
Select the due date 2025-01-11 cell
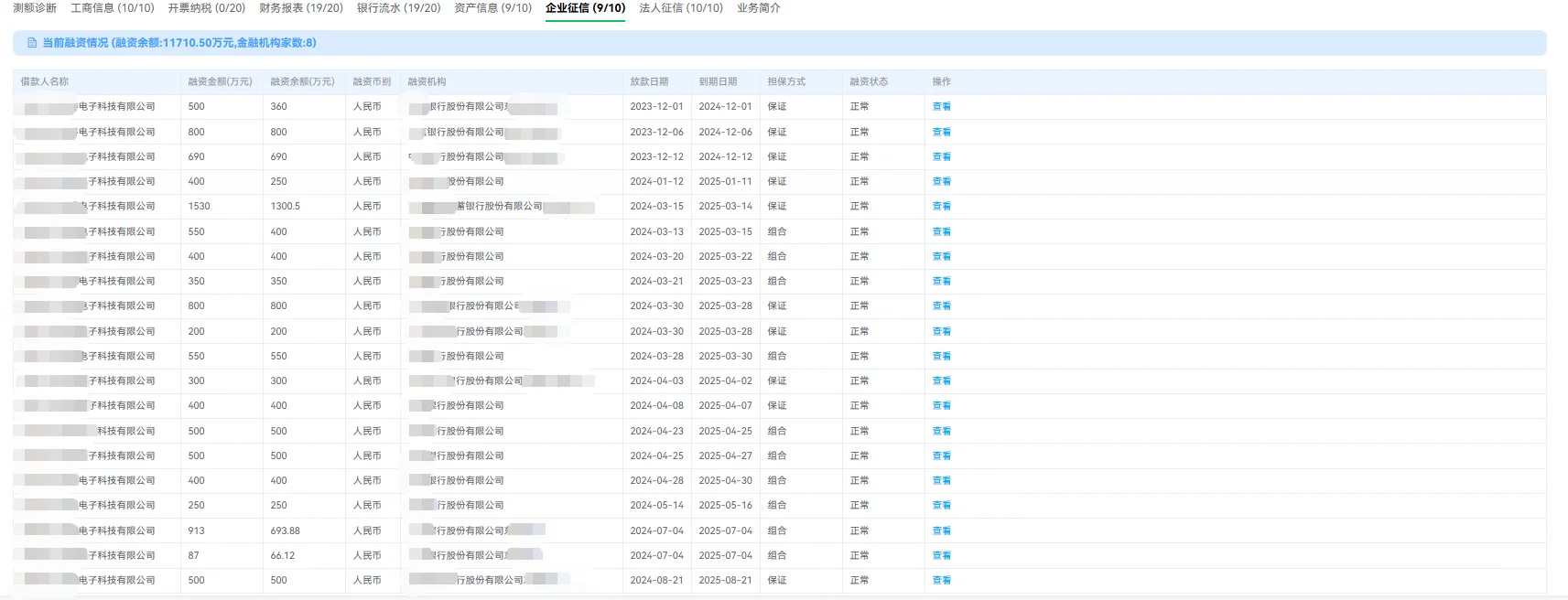726,182
